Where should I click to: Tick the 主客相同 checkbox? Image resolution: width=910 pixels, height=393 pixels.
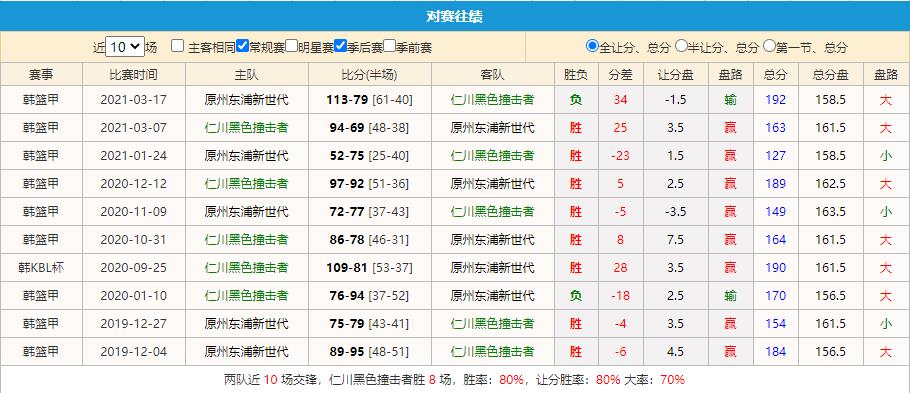coord(178,46)
